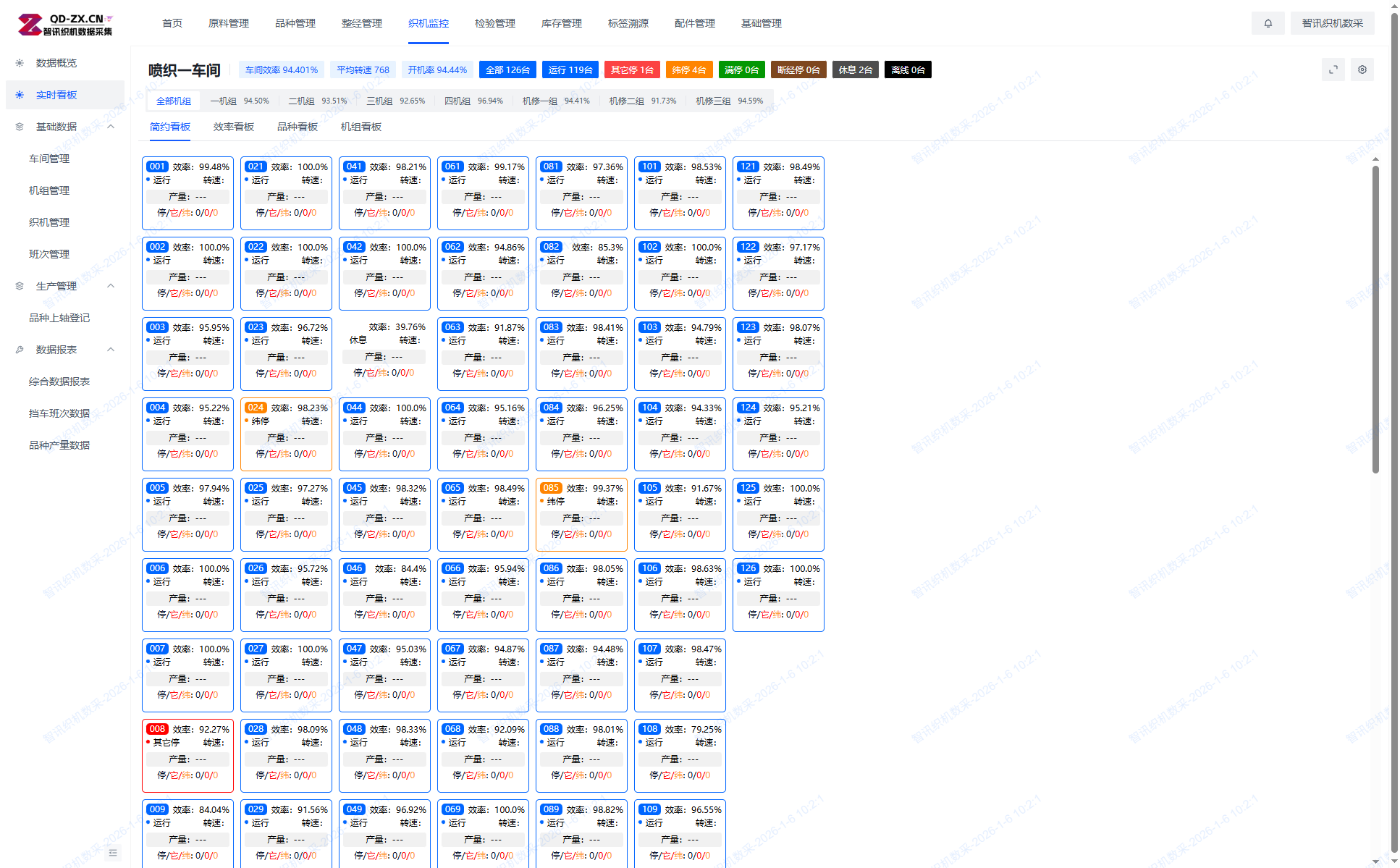
Task: Collapse the 数据报表 menu group
Action: (111, 350)
